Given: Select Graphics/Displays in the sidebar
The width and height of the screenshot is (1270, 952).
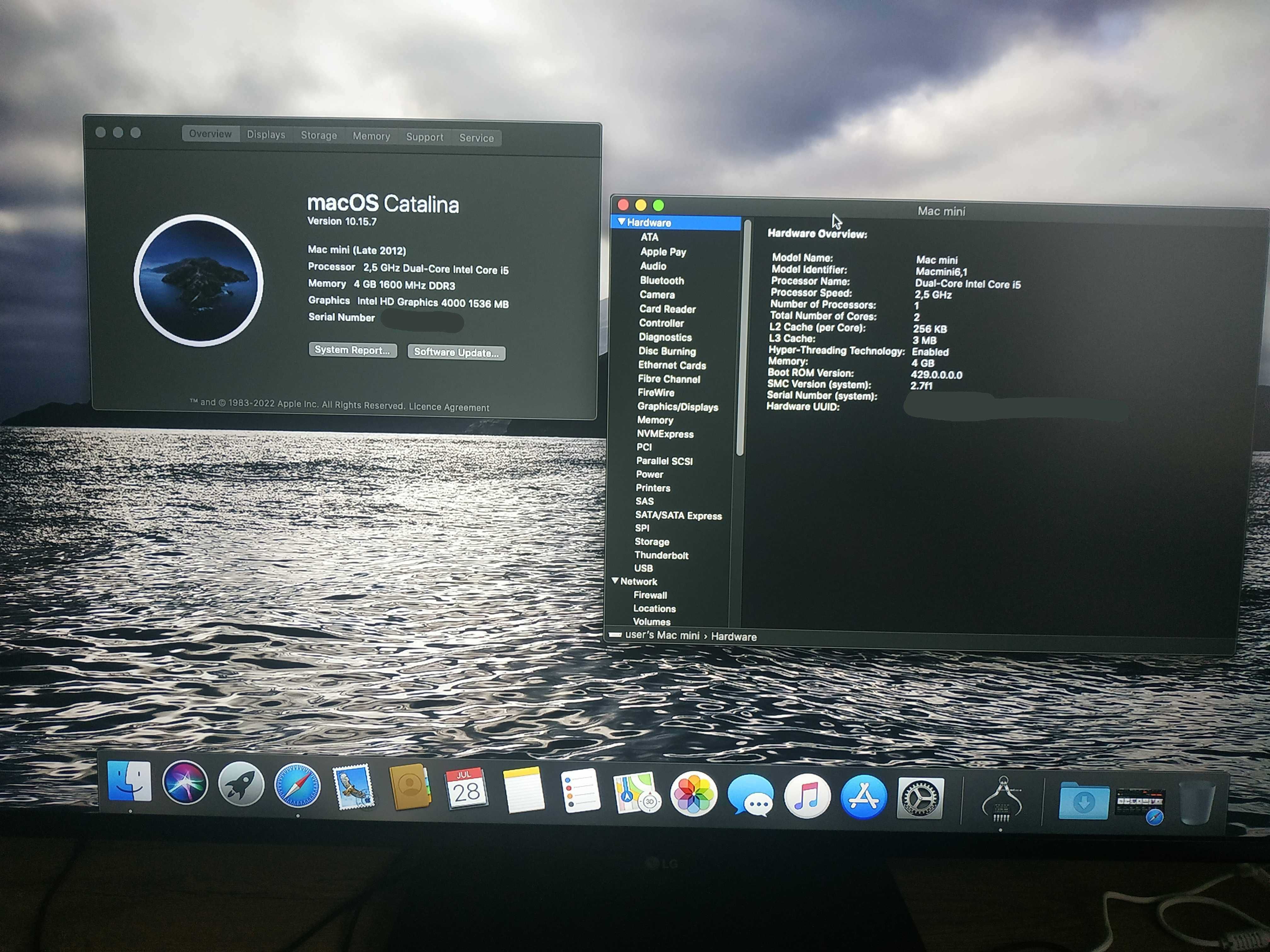Looking at the screenshot, I should pyautogui.click(x=678, y=407).
